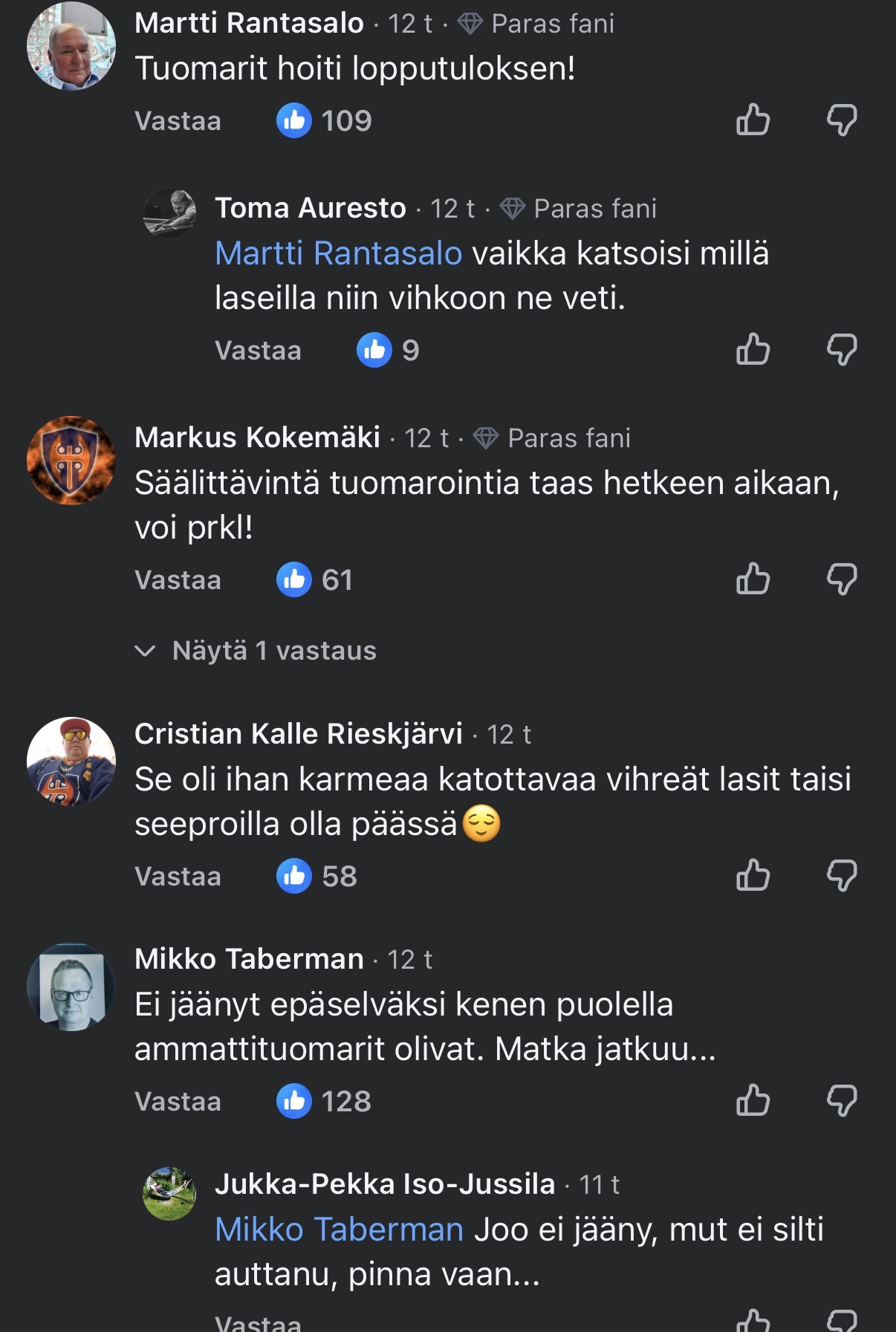Thumbs down Toma Auresto's reply
The image size is (896, 1332).
tap(842, 349)
